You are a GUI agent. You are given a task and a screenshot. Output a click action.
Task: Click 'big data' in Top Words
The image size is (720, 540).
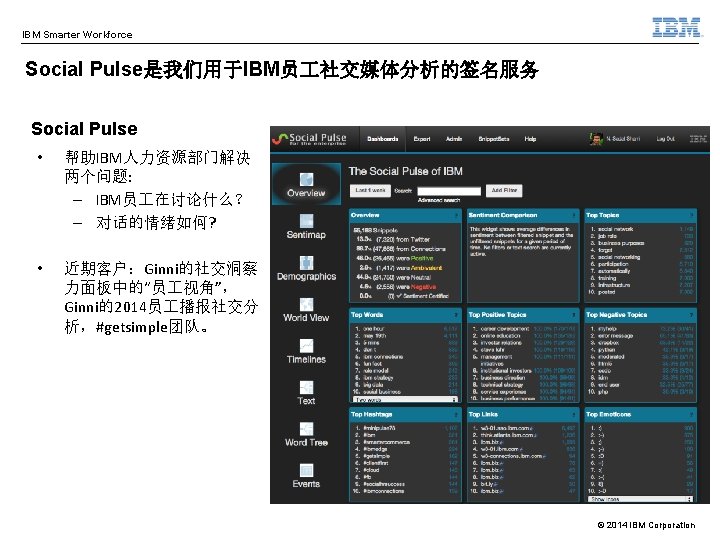tap(373, 385)
